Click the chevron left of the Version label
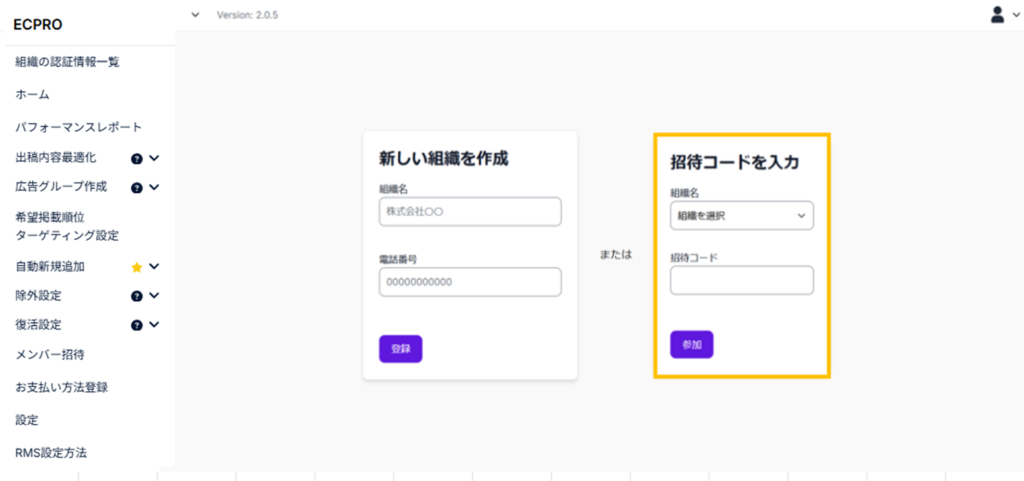 [x=195, y=15]
